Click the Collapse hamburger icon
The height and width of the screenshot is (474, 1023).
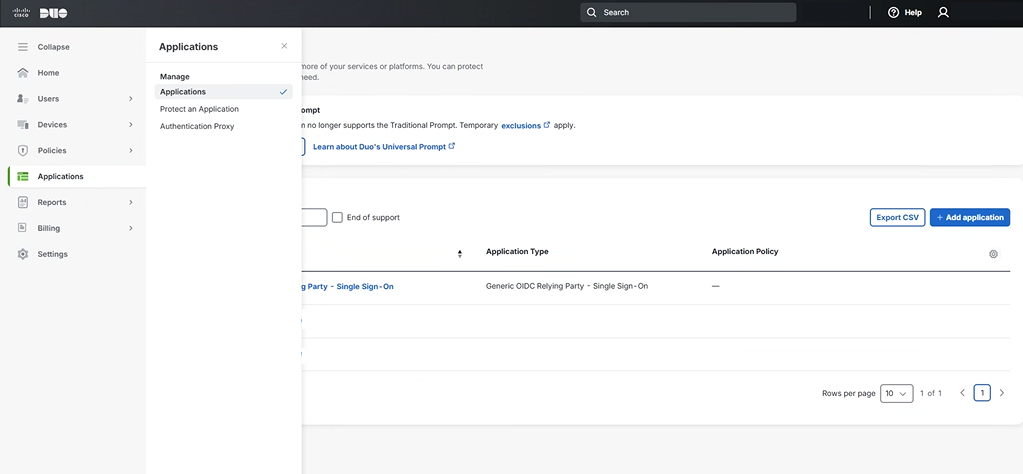(x=23, y=47)
